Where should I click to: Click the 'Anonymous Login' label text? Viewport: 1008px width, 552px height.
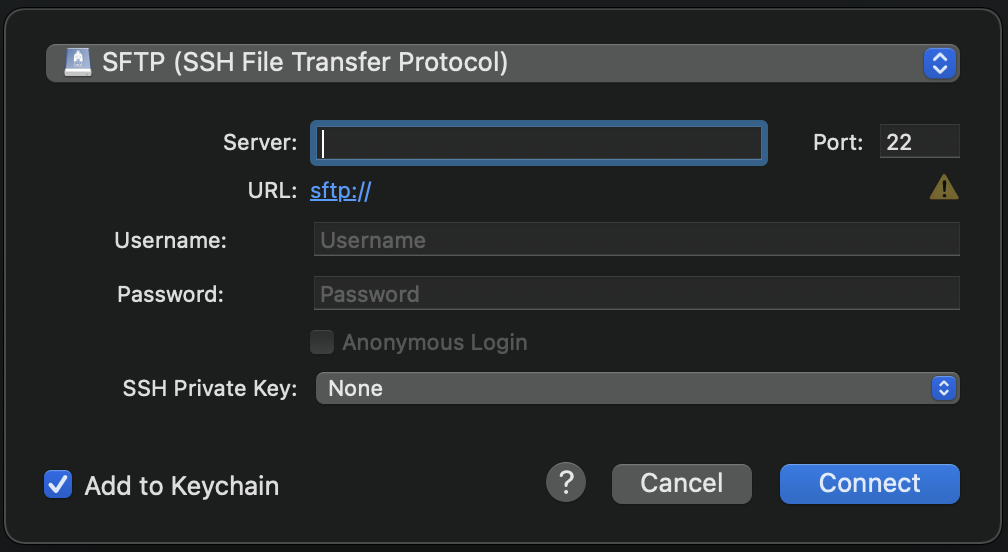coord(434,343)
